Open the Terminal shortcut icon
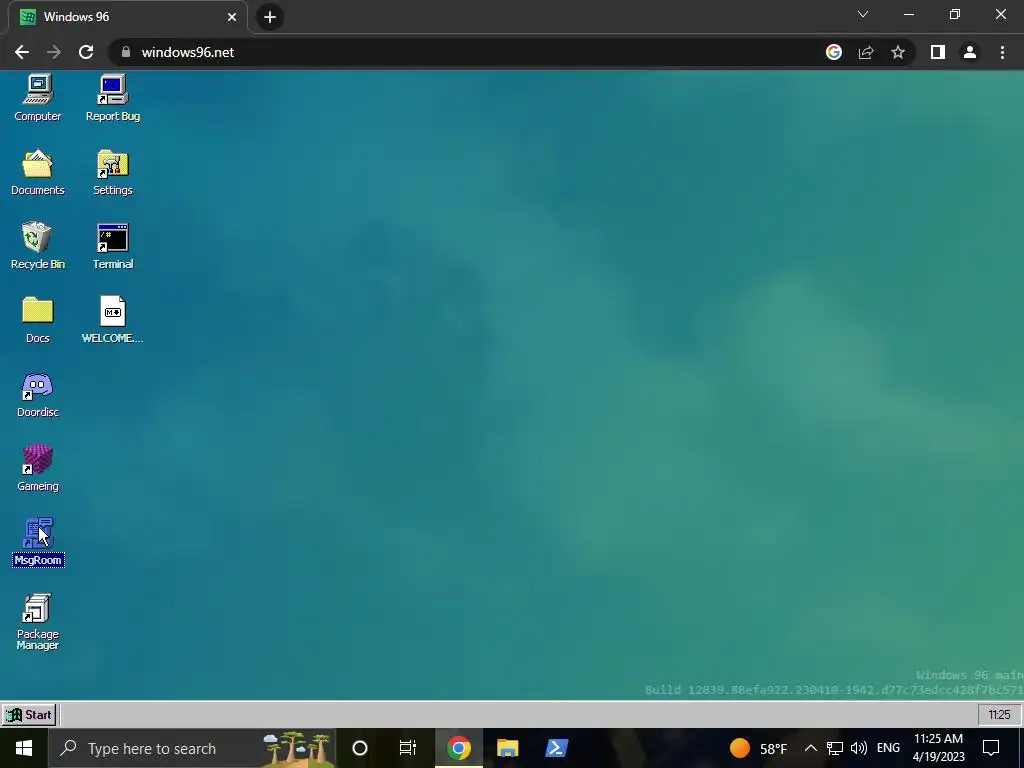Screen dimensions: 1024x768 113,246
